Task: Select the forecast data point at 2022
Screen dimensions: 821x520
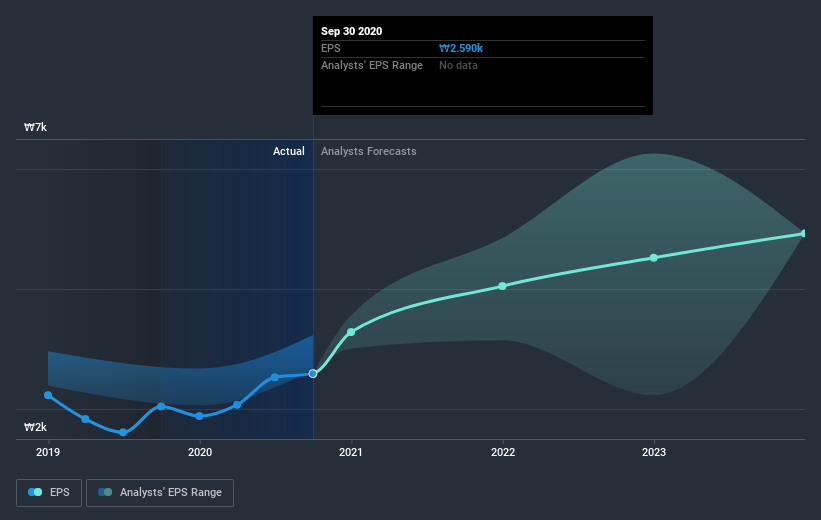Action: click(x=502, y=286)
